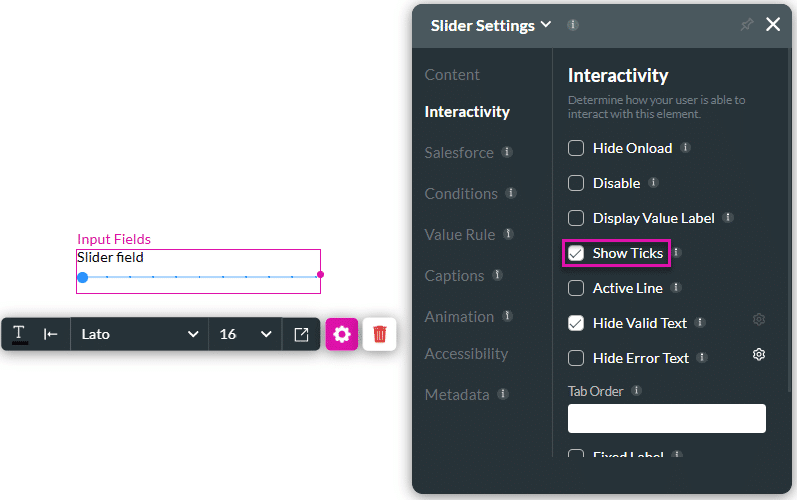Delete element using red trash icon
The width and height of the screenshot is (797, 500).
point(380,334)
